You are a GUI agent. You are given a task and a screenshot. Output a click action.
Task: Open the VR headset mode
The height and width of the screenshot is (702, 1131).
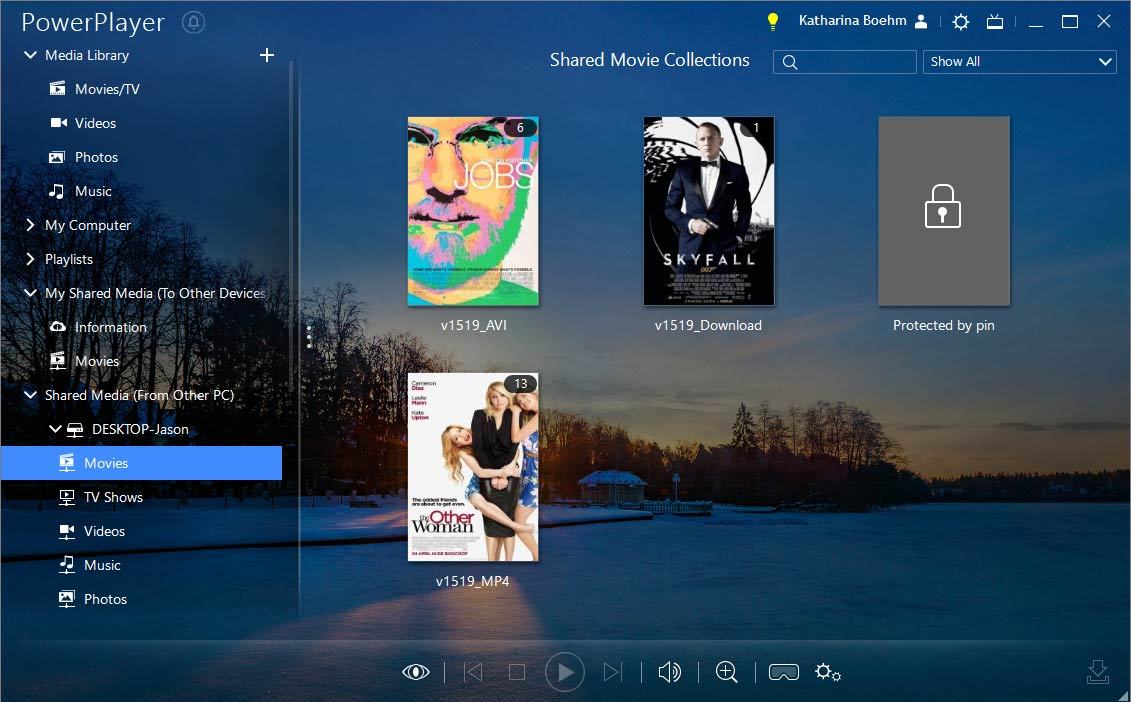(x=783, y=672)
